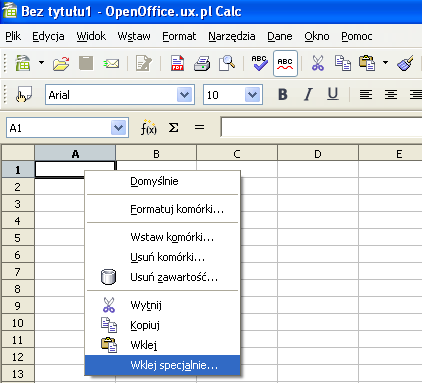The height and width of the screenshot is (383, 422).
Task: Select row 5 header
Action: click(x=18, y=238)
